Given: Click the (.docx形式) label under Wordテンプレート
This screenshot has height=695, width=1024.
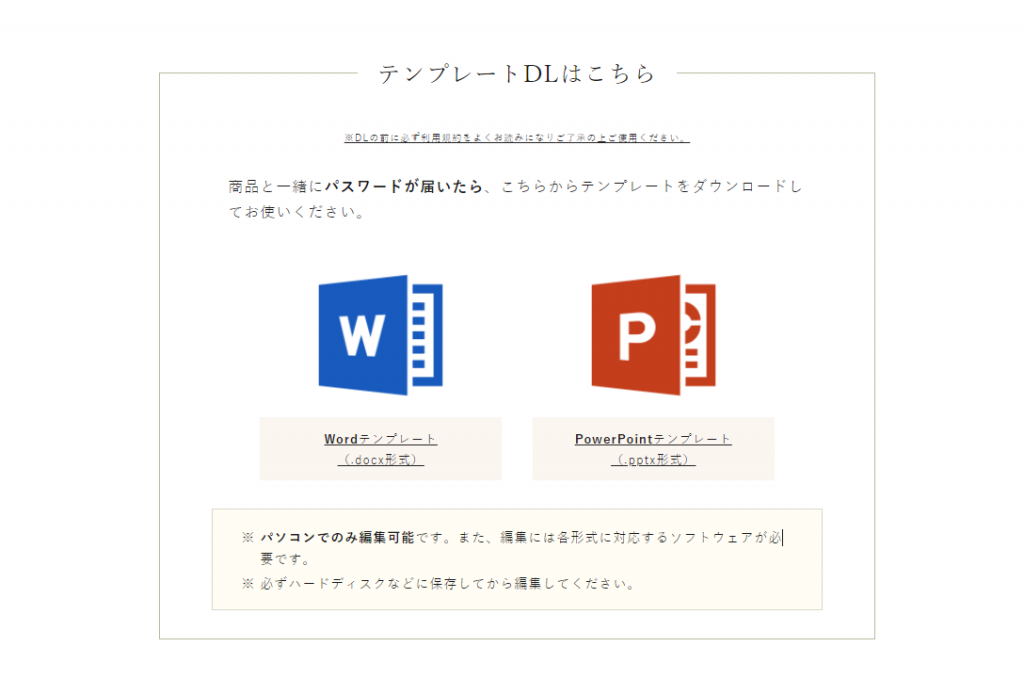Looking at the screenshot, I should click(380, 458).
